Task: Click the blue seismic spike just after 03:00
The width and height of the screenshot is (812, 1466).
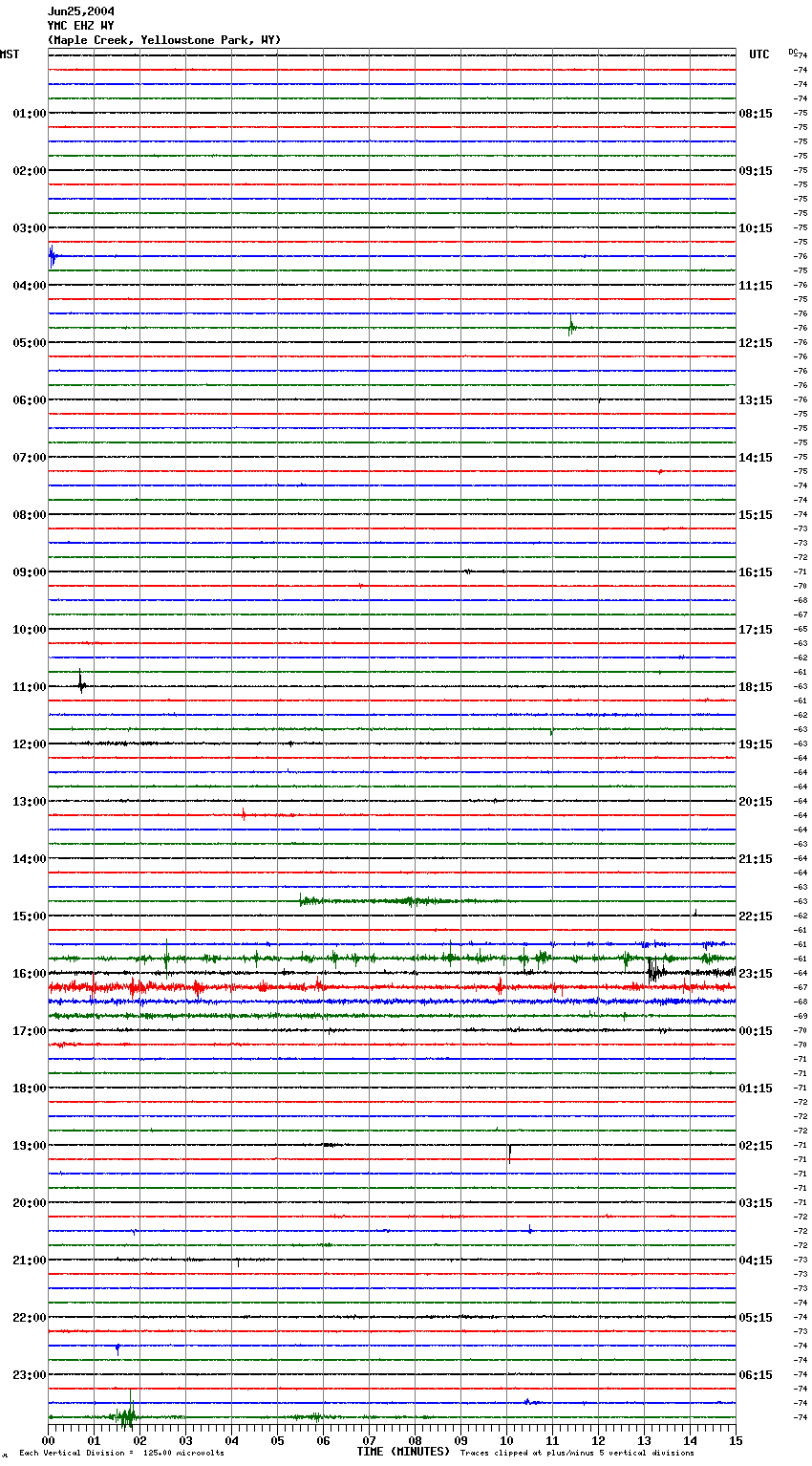Action: (53, 256)
